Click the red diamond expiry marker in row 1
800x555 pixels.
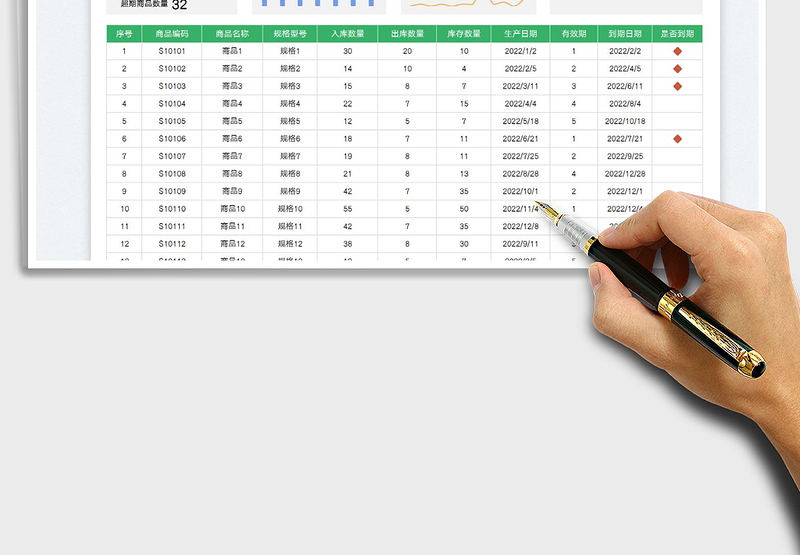677,51
